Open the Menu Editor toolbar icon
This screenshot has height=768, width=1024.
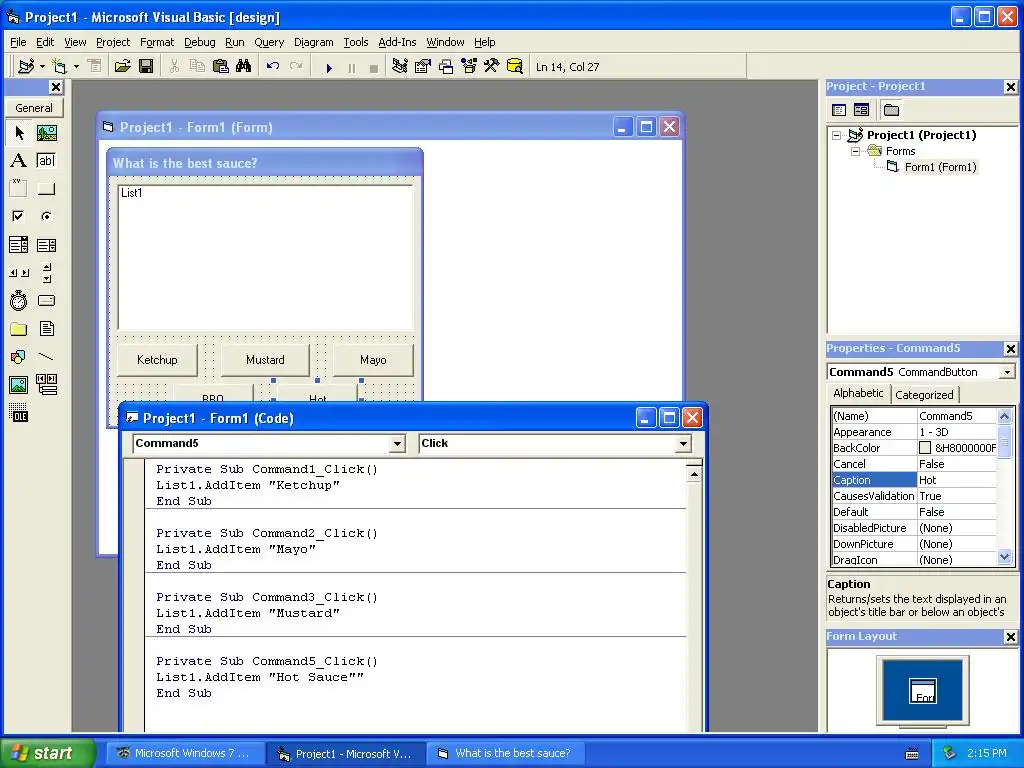coord(95,67)
